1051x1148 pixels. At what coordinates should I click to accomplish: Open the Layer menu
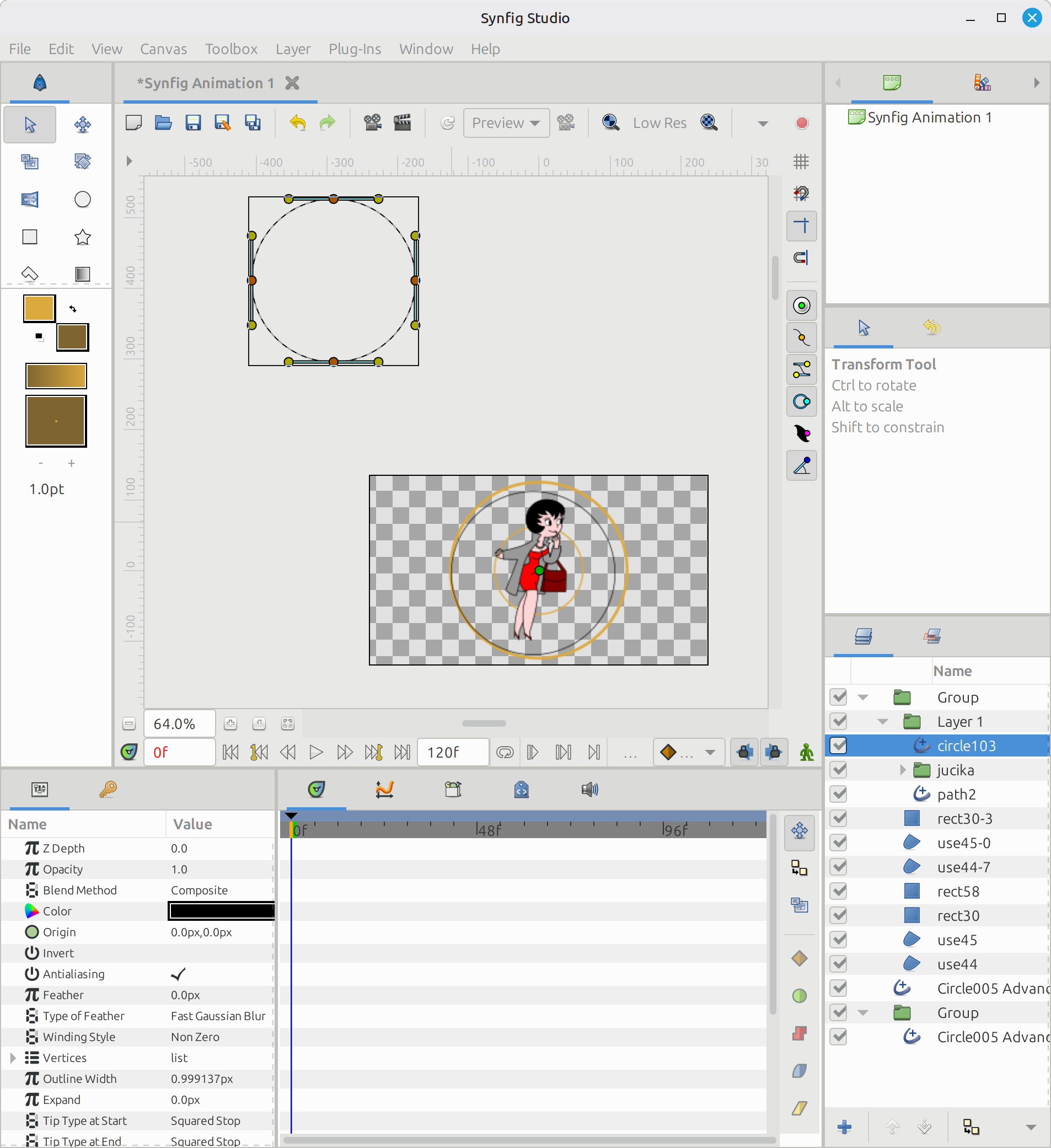point(293,49)
